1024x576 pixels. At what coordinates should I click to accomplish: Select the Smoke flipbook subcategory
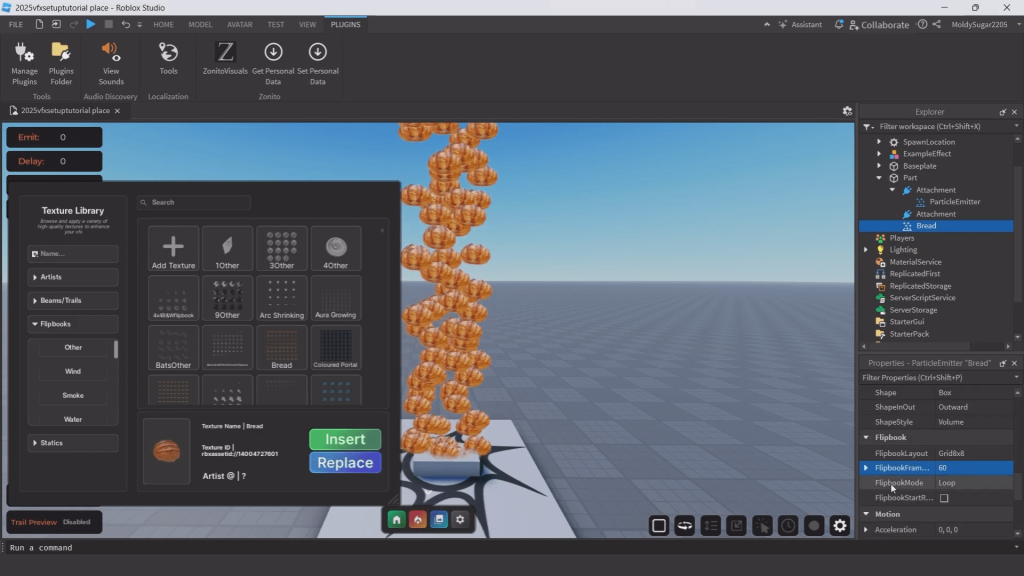73,395
